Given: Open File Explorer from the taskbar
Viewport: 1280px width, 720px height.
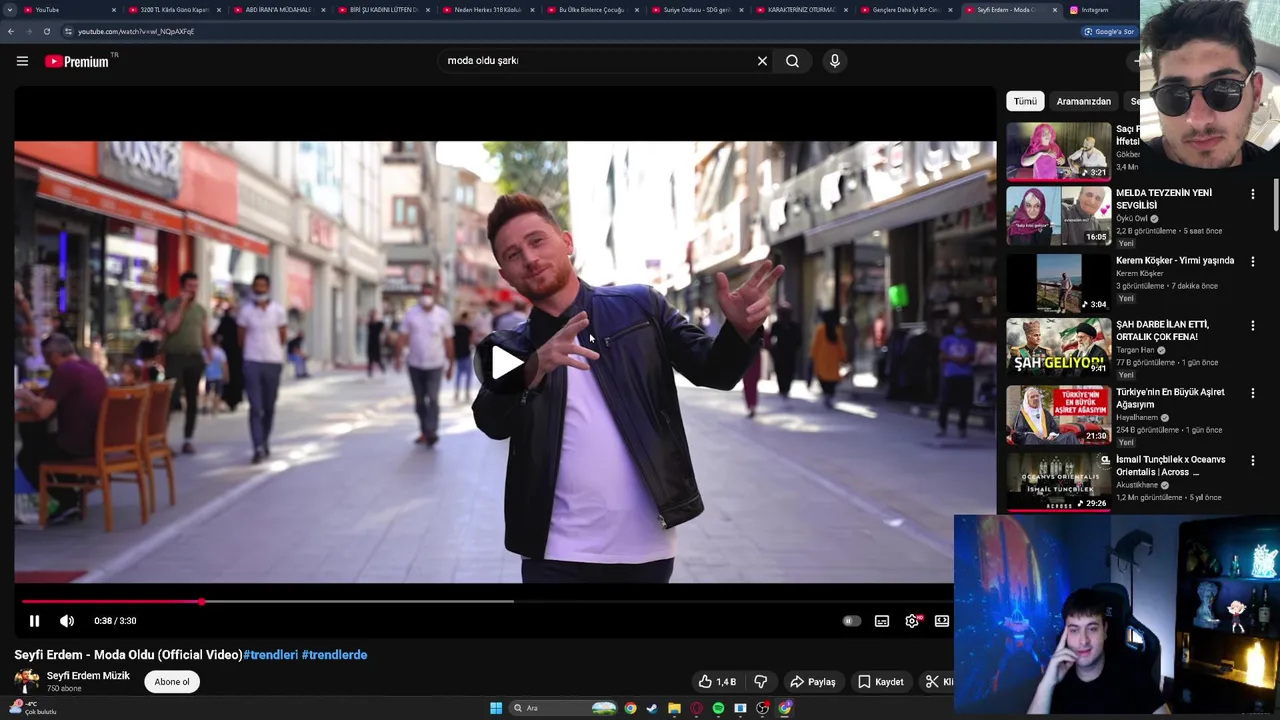Looking at the screenshot, I should point(674,708).
